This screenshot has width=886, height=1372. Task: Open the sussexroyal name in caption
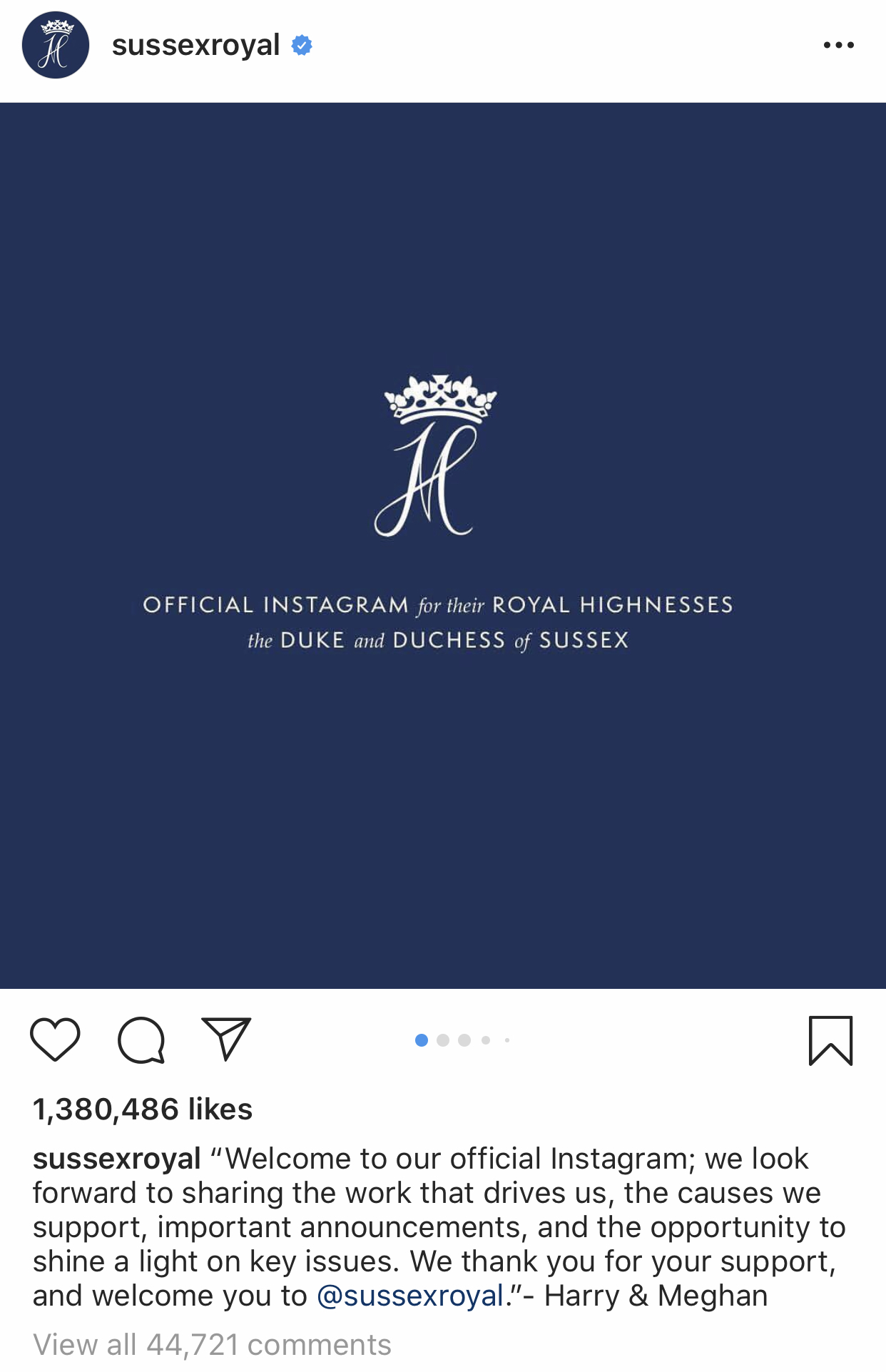117,1158
